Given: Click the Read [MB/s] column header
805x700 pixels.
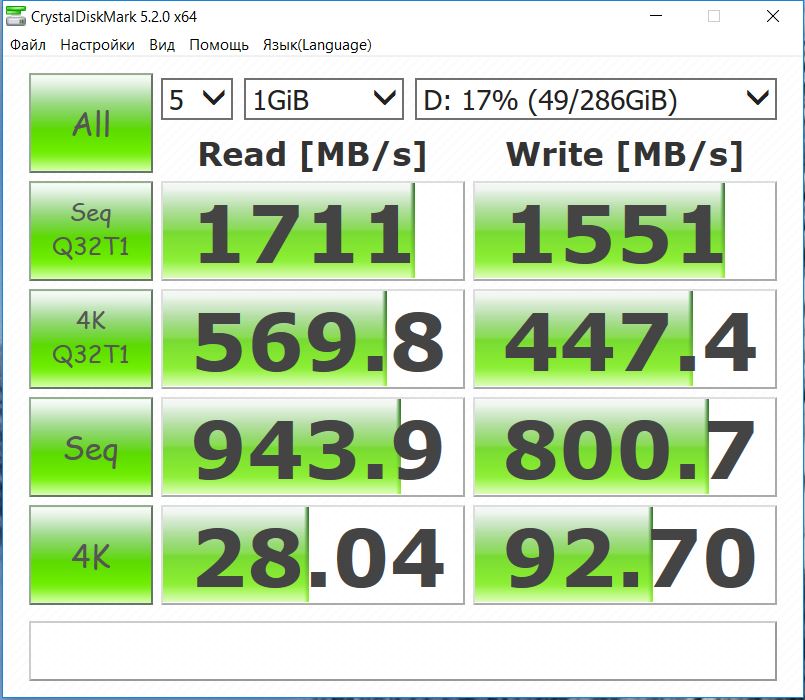Looking at the screenshot, I should (x=313, y=155).
